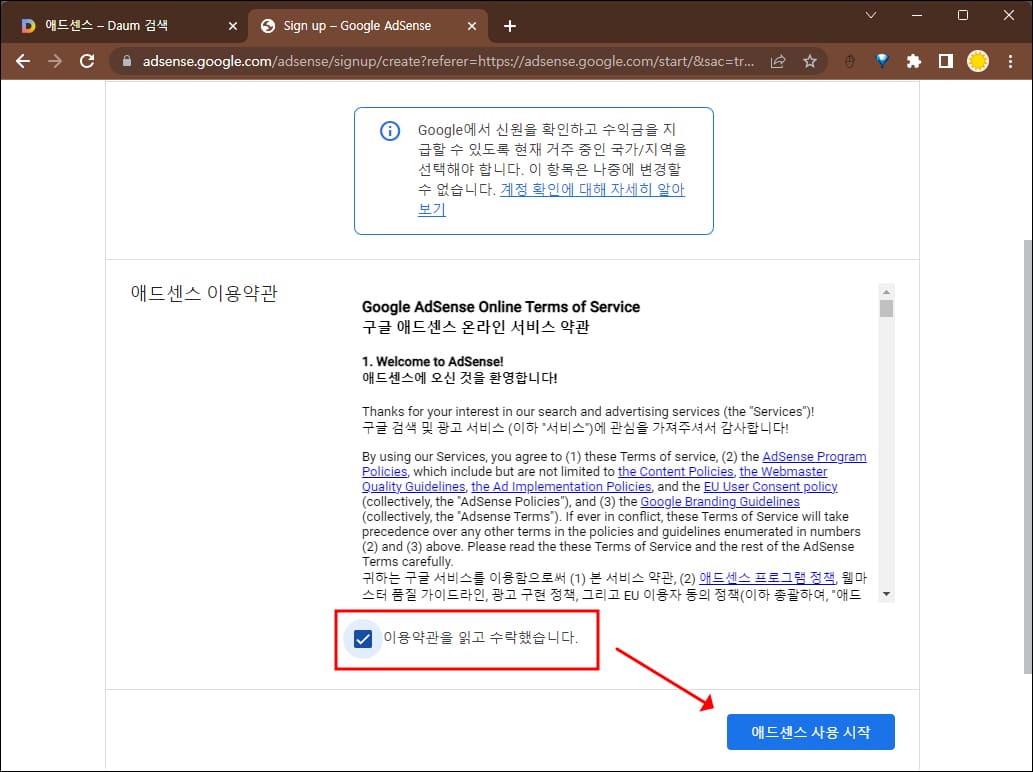Viewport: 1033px width, 772px height.
Task: Click the page vertical scrollbar
Action: point(1028,455)
